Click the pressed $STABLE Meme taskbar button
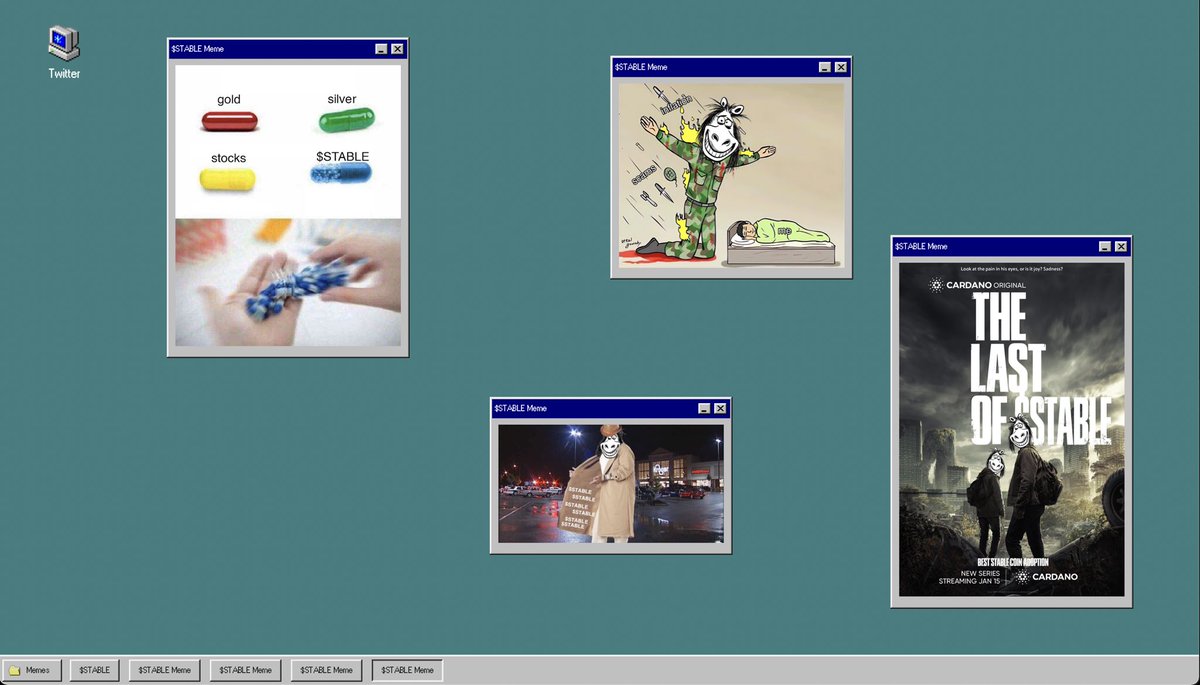This screenshot has height=685, width=1200. pos(407,670)
